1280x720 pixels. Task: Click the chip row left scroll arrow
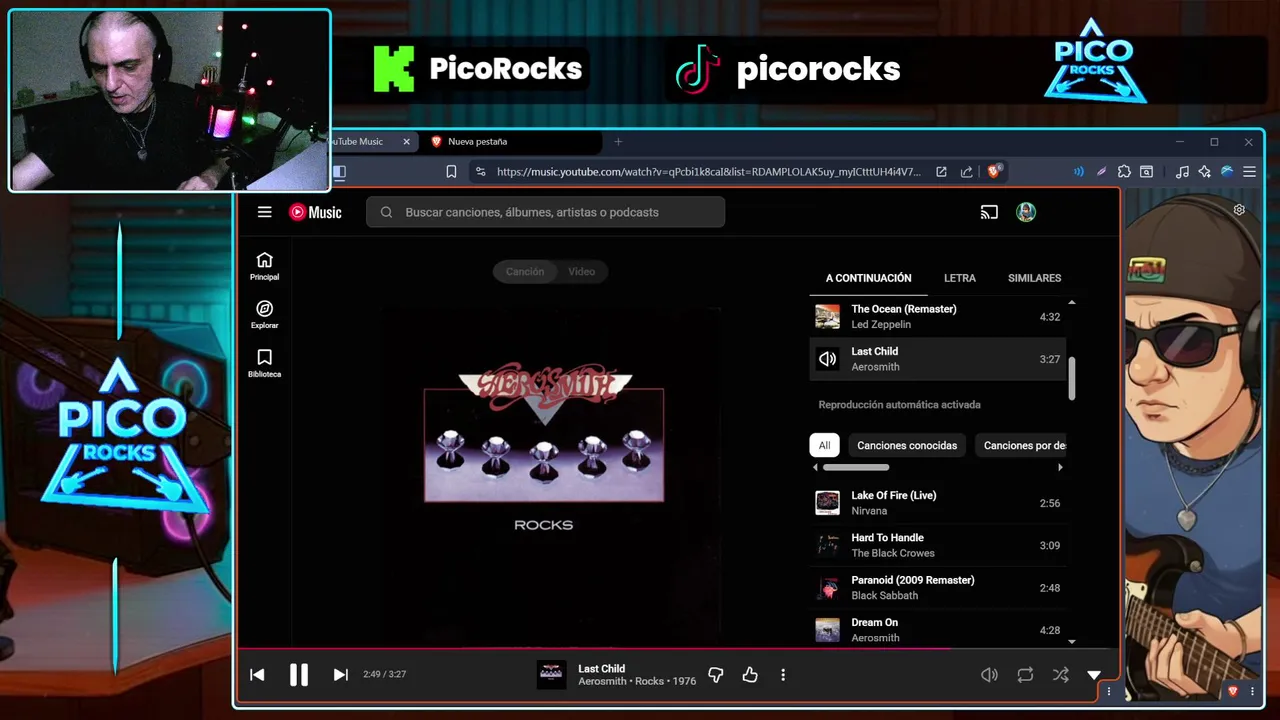(x=815, y=467)
